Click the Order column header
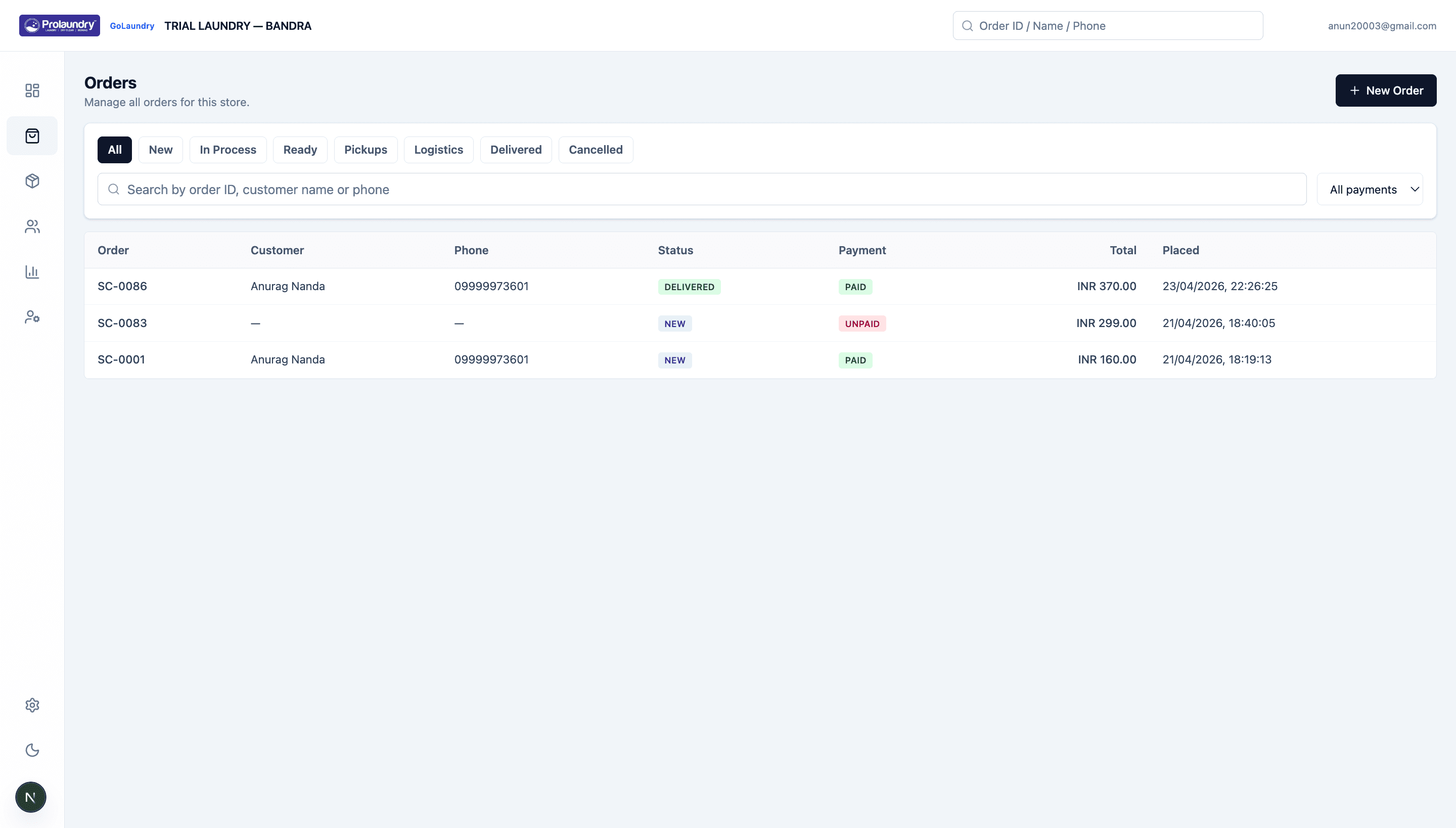 coord(113,250)
